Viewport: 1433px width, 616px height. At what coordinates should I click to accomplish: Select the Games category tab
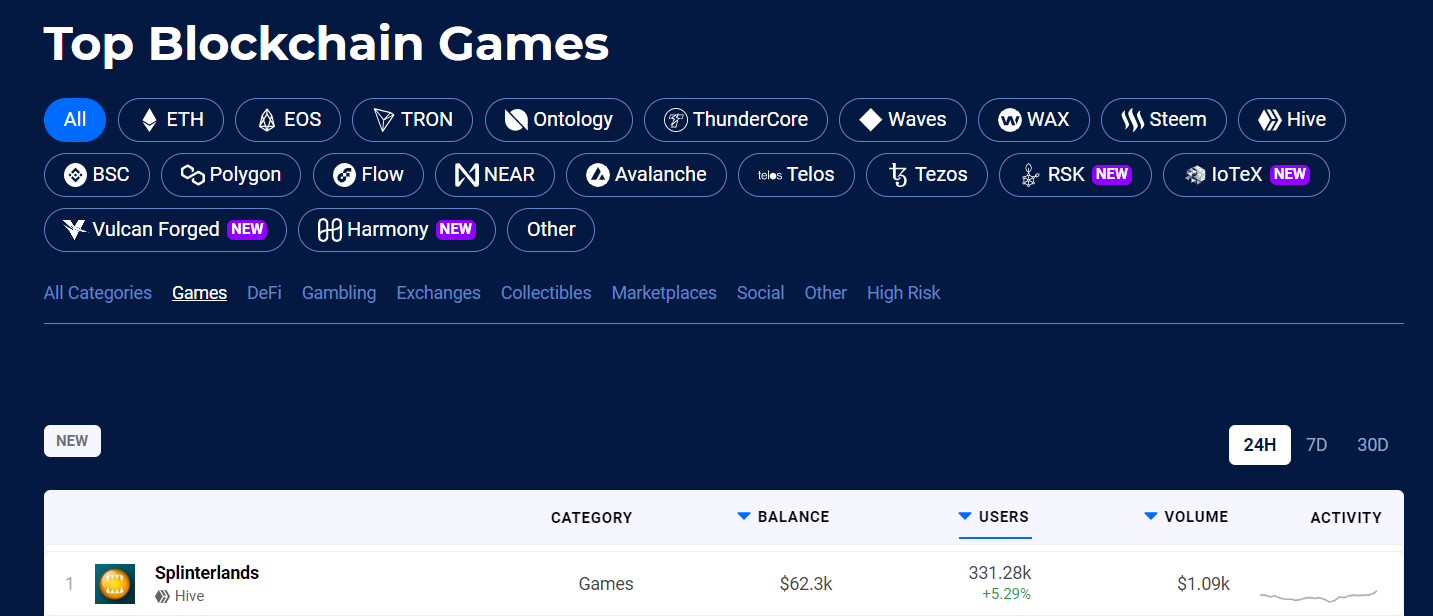(200, 293)
